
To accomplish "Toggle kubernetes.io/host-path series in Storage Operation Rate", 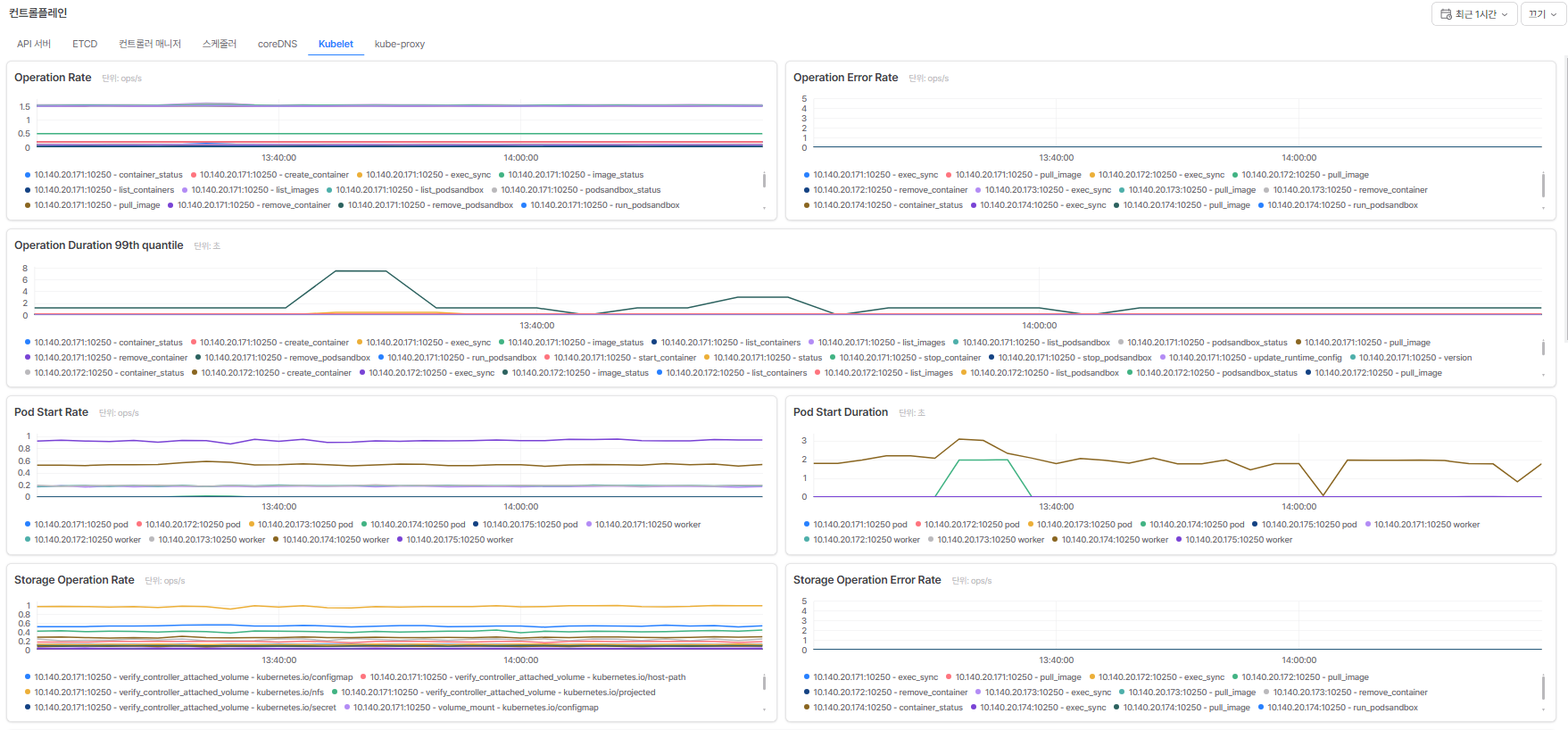I will pos(523,677).
